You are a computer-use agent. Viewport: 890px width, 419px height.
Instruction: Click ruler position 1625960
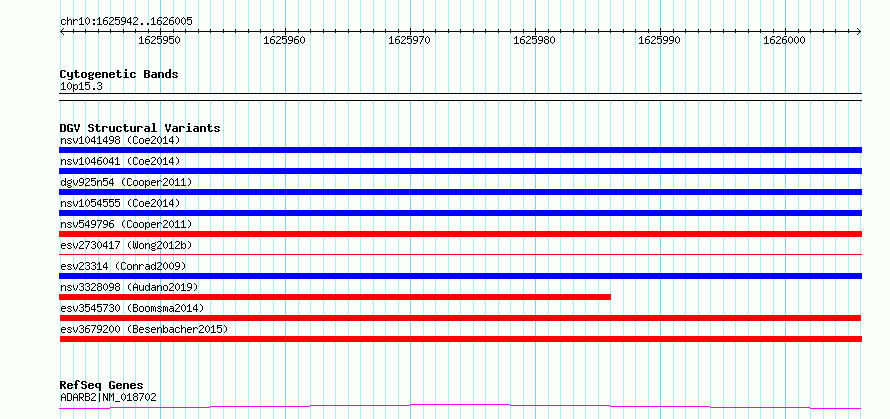pyautogui.click(x=284, y=40)
